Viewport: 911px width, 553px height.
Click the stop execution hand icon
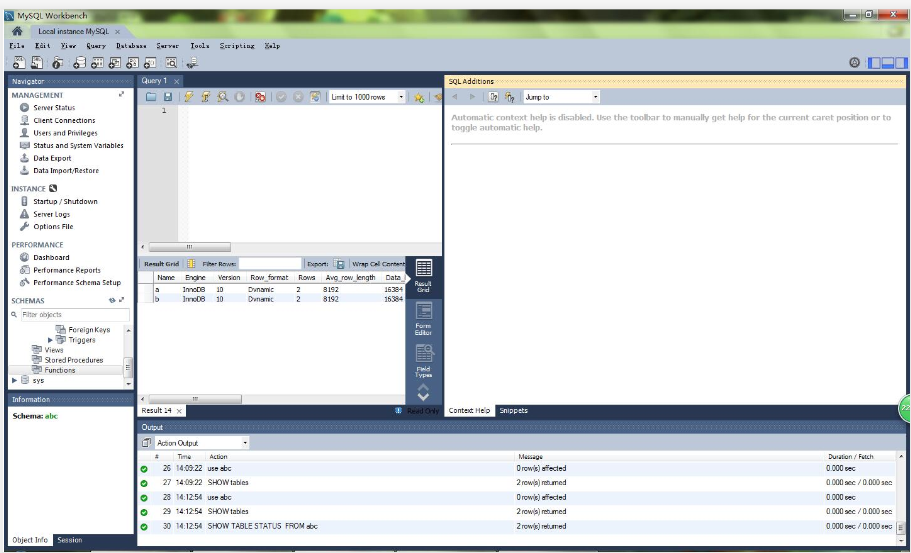click(x=239, y=97)
